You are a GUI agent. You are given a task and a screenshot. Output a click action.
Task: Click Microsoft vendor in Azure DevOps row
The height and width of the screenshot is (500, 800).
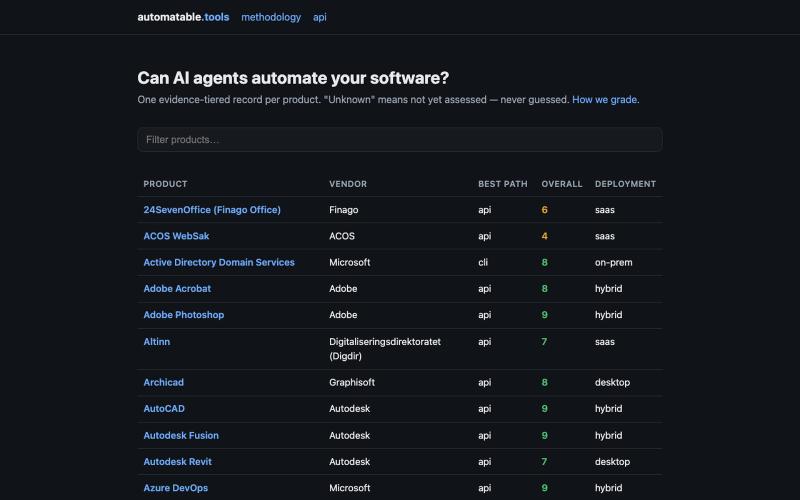click(x=349, y=488)
